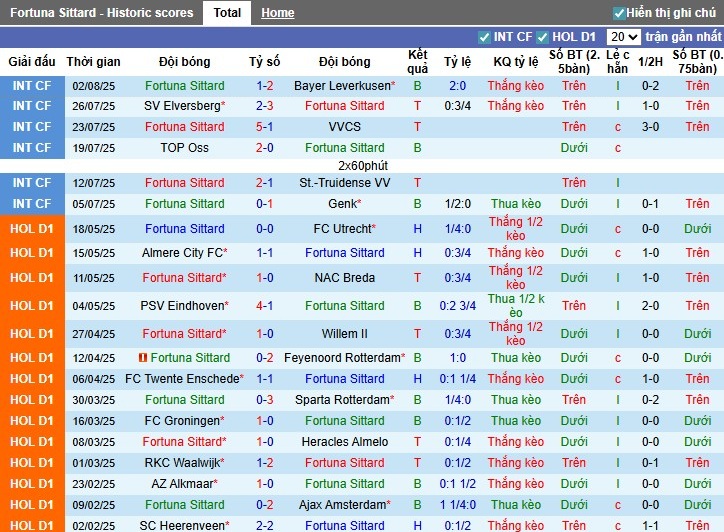Screen dimensions: 724x532
Task: Click the 'Tỷ lệ' column header
Action: click(x=457, y=62)
